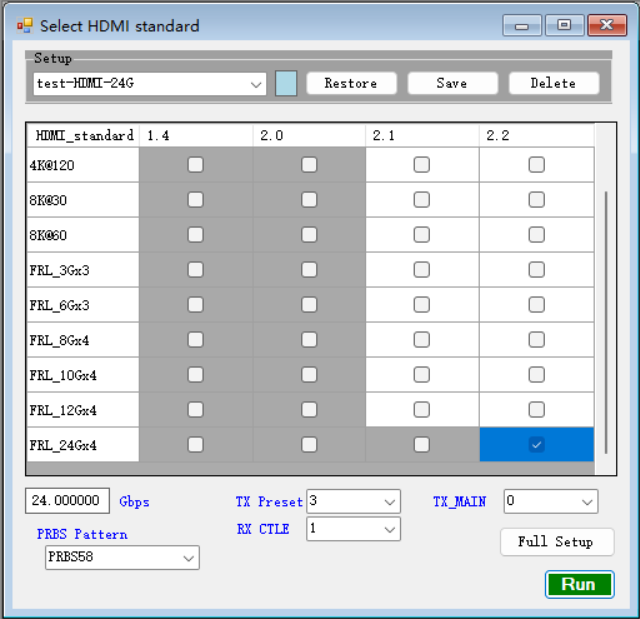
Task: Check 8K@30 under HDMI 2.2
Action: pyautogui.click(x=536, y=200)
